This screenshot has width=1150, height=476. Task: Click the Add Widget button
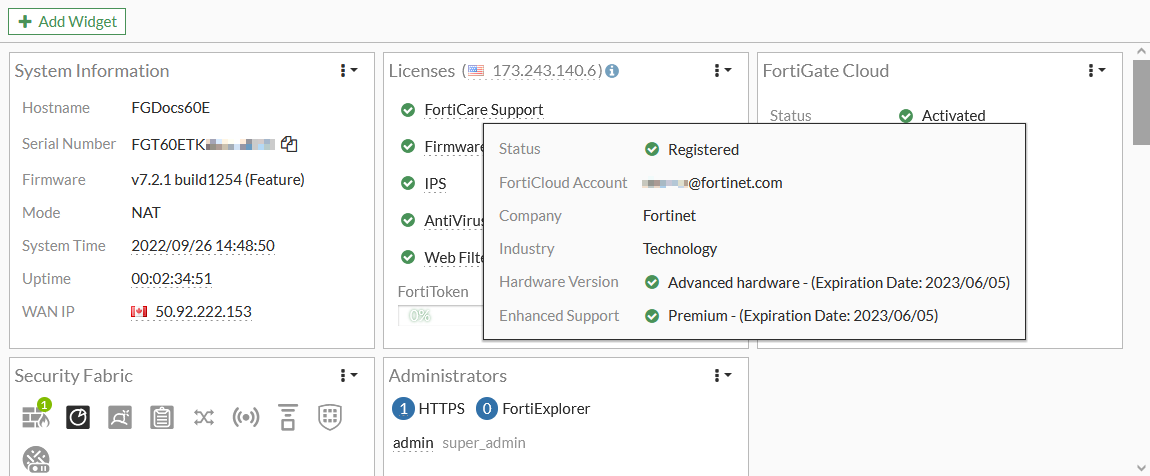(67, 21)
